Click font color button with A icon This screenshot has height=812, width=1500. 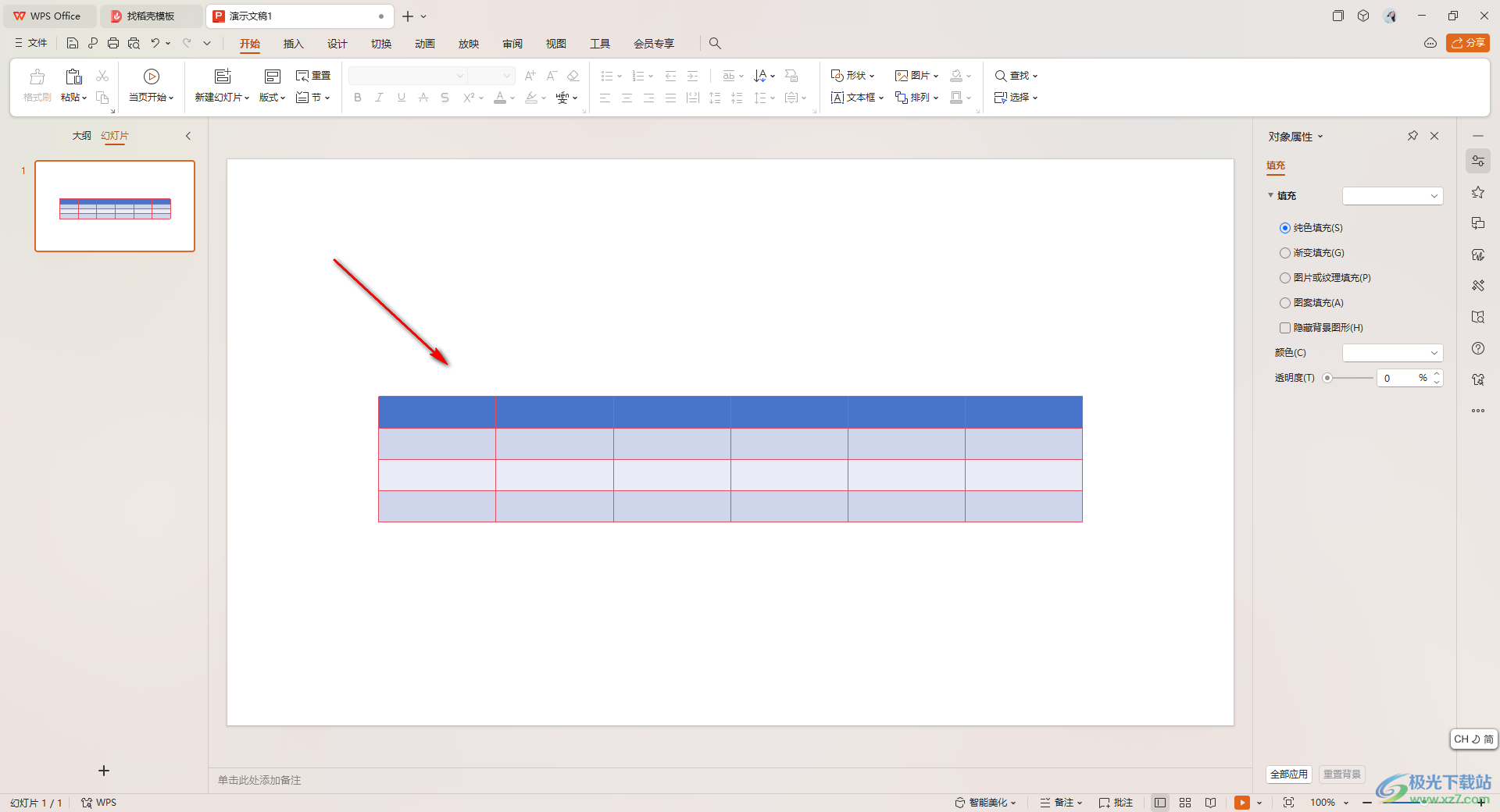(500, 98)
